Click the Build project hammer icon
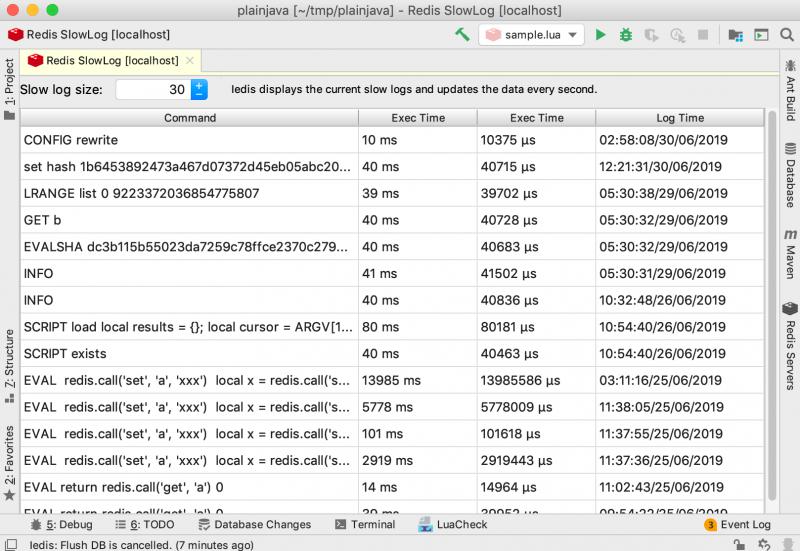Screen dimensions: 800x551 coord(462,34)
